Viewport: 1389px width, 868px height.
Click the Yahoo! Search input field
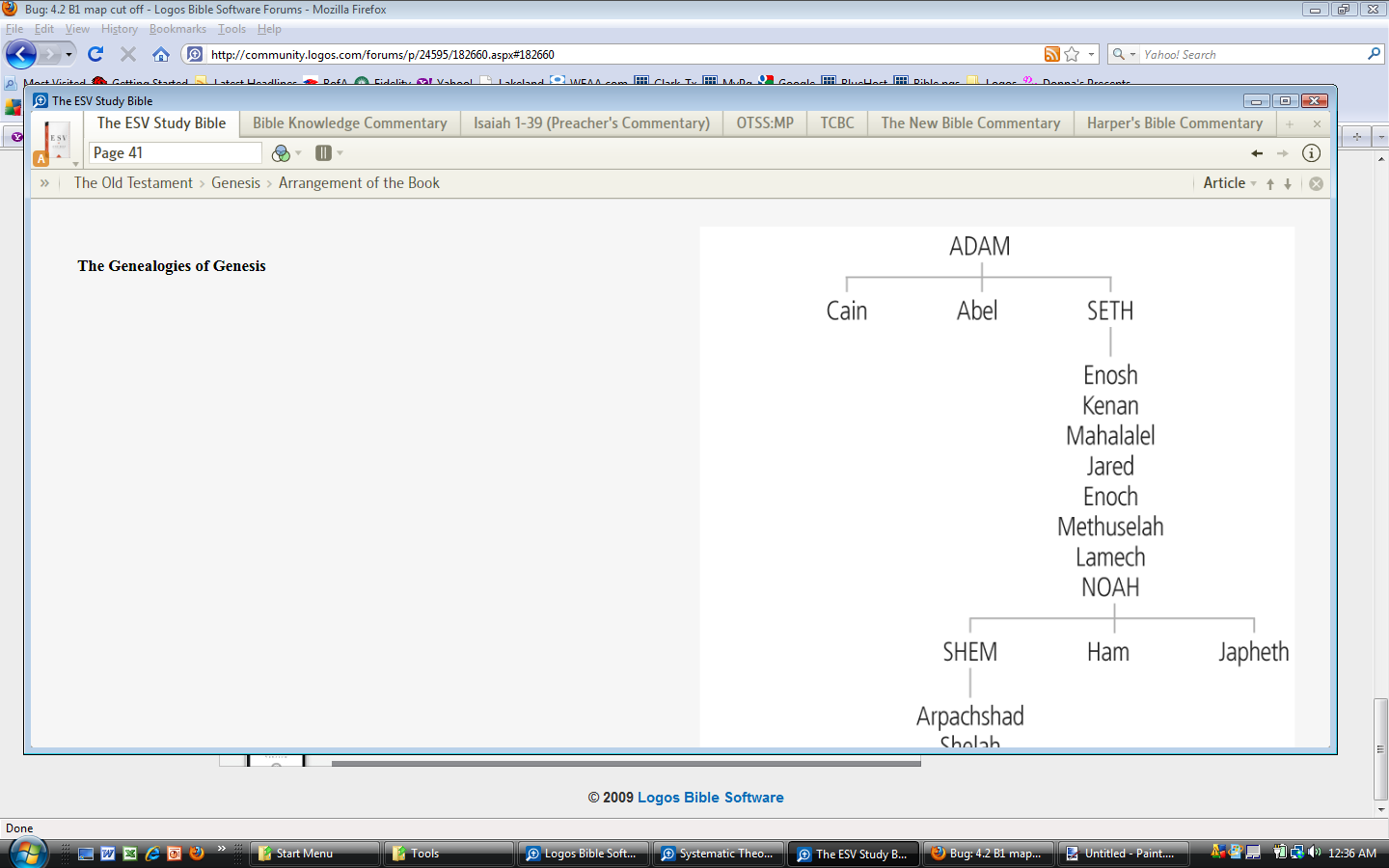coord(1252,55)
